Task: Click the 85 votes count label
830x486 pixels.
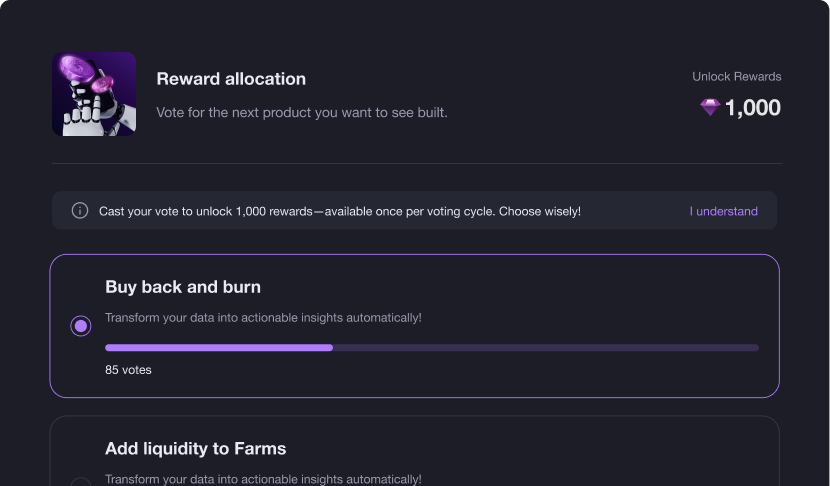Action: point(128,370)
